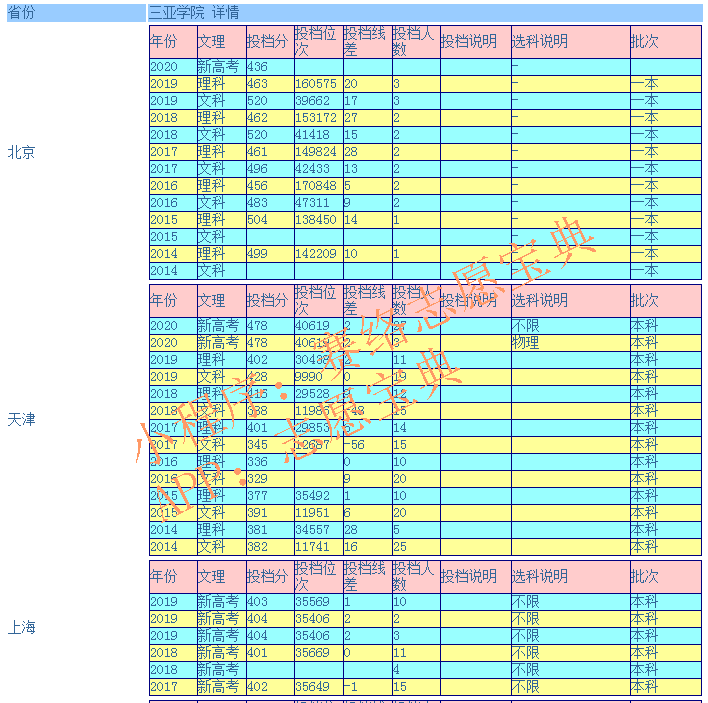Viewport: 708px width, 703px height.
Task: Select the rank value 34557
Action: tap(312, 530)
